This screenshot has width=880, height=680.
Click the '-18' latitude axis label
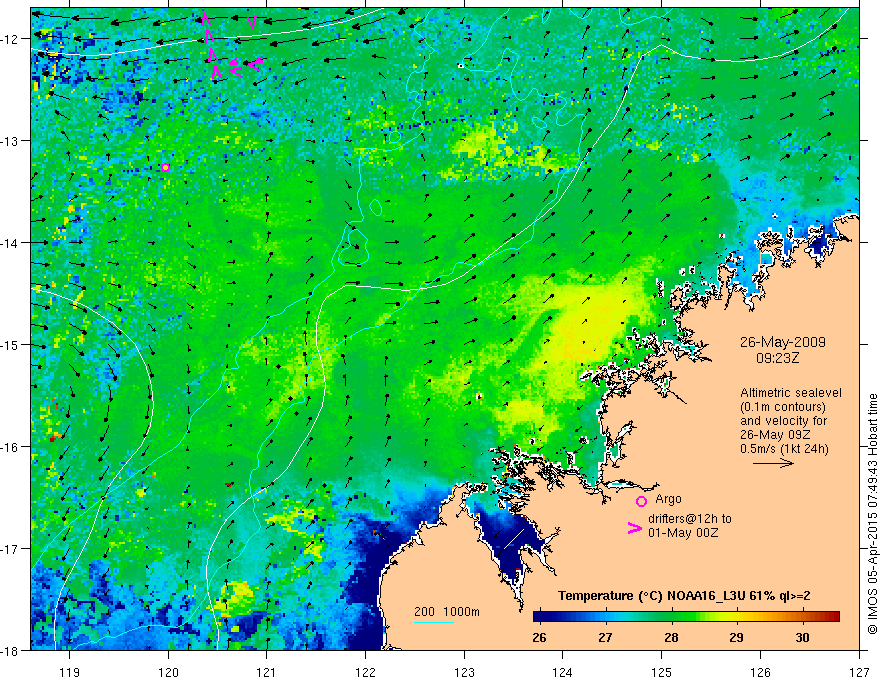pyautogui.click(x=10, y=650)
